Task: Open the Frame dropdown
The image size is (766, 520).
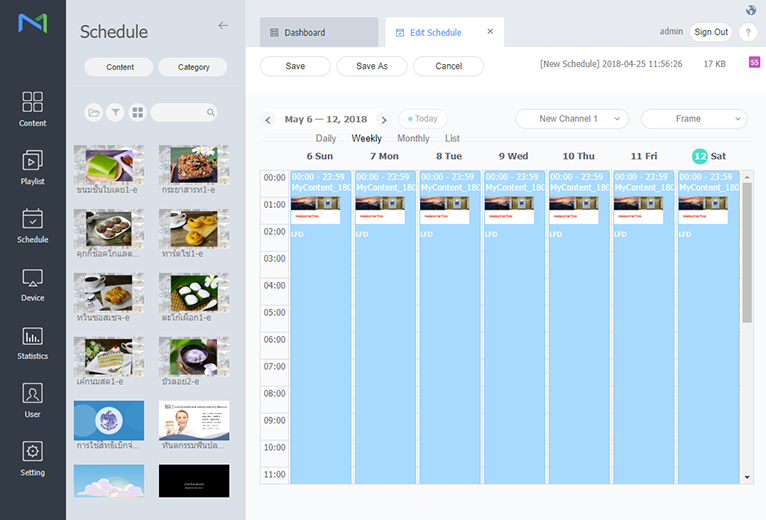Action: pyautogui.click(x=694, y=119)
